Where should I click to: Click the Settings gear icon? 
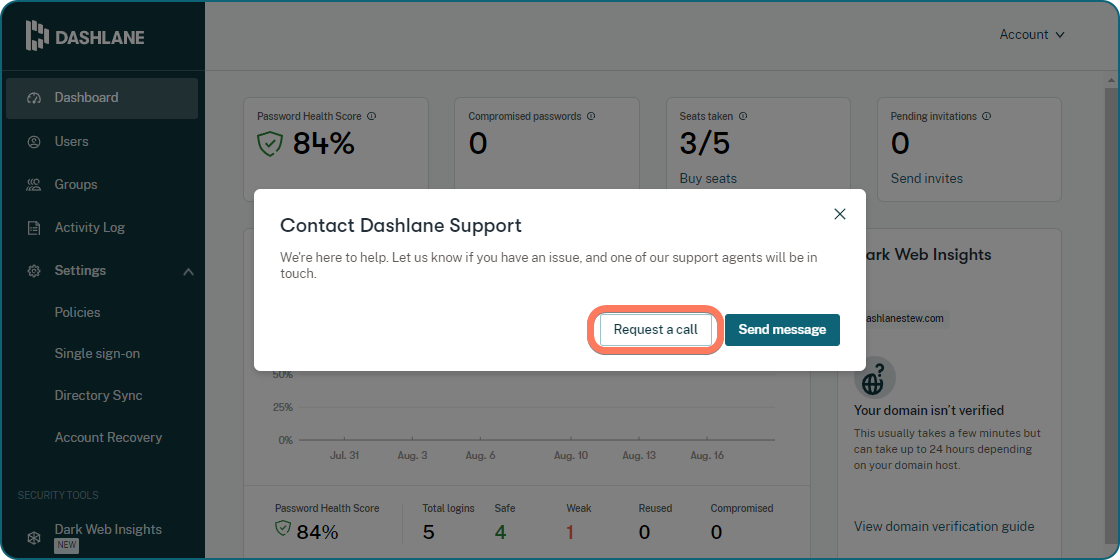pos(34,271)
